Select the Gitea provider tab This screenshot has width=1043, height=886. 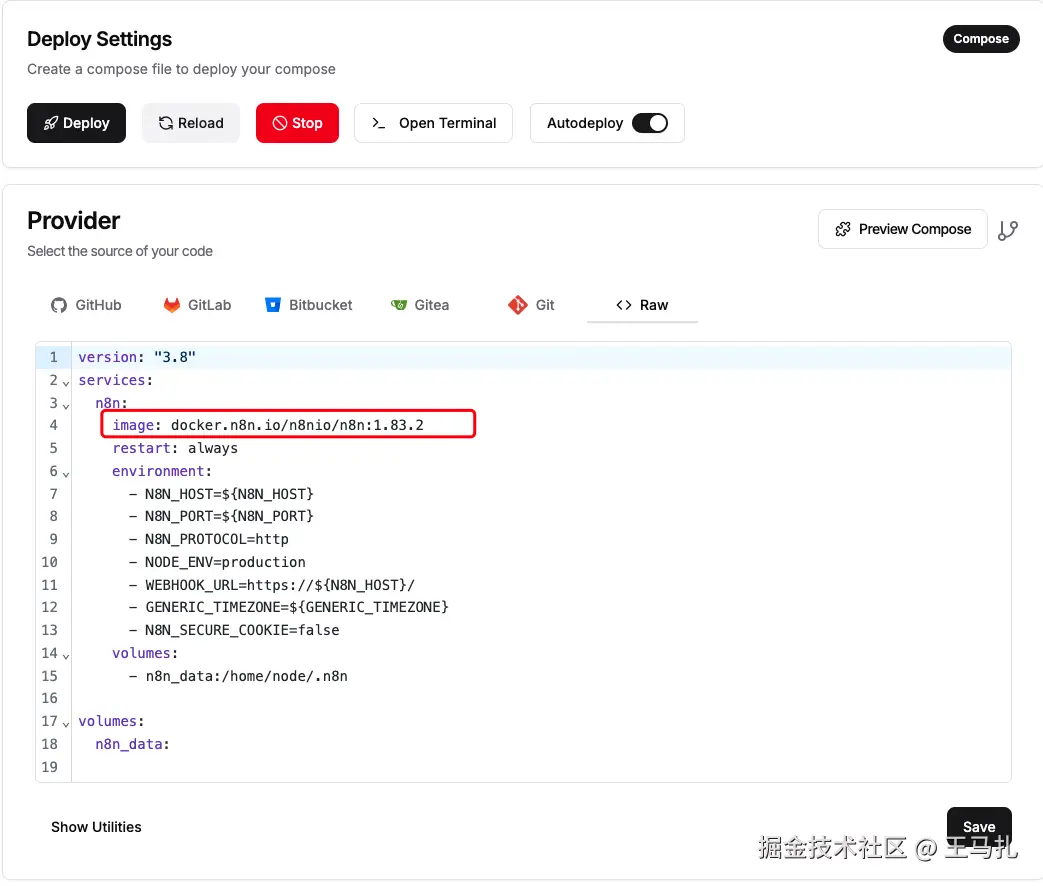[420, 305]
